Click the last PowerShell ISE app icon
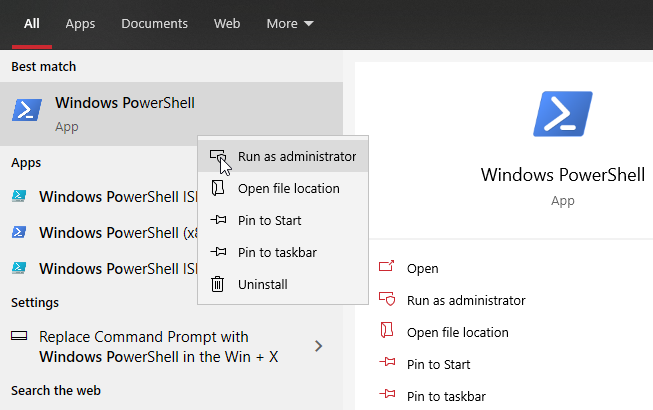This screenshot has height=410, width=653. tap(19, 268)
